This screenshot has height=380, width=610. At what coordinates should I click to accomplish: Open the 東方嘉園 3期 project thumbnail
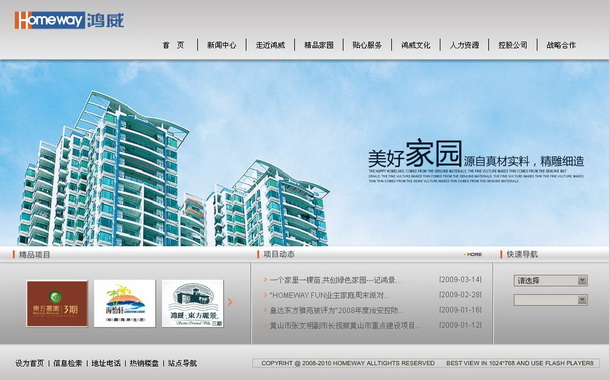(x=57, y=304)
